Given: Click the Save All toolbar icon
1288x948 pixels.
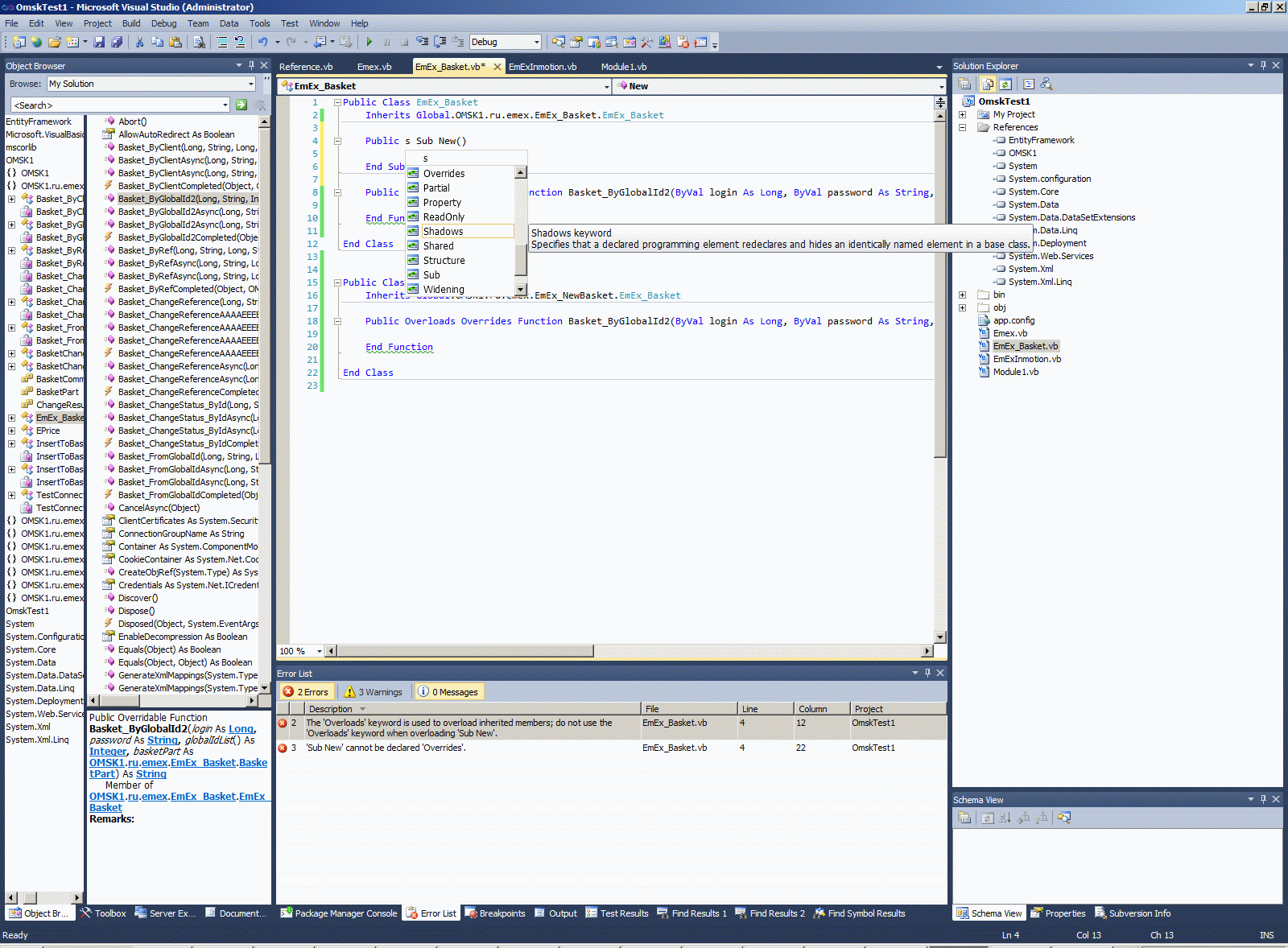Looking at the screenshot, I should (117, 42).
